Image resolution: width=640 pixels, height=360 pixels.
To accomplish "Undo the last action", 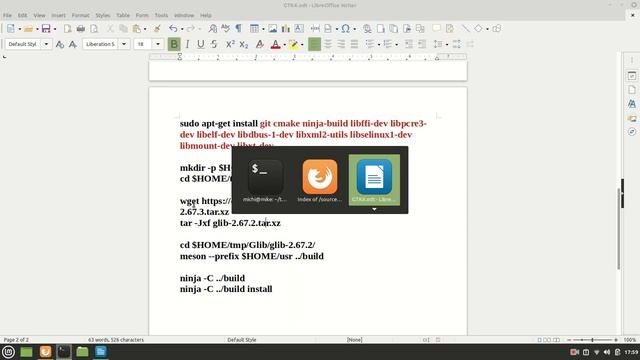I will [x=173, y=29].
